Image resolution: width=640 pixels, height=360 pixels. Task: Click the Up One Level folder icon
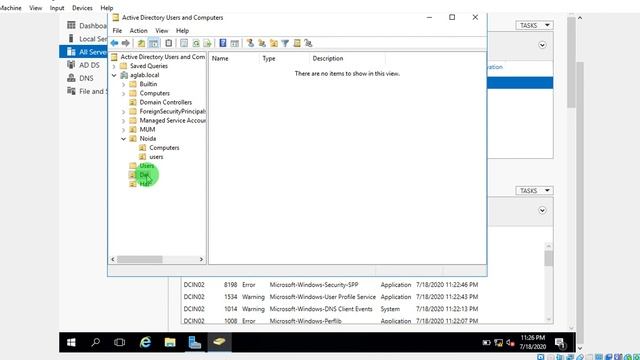(x=141, y=43)
